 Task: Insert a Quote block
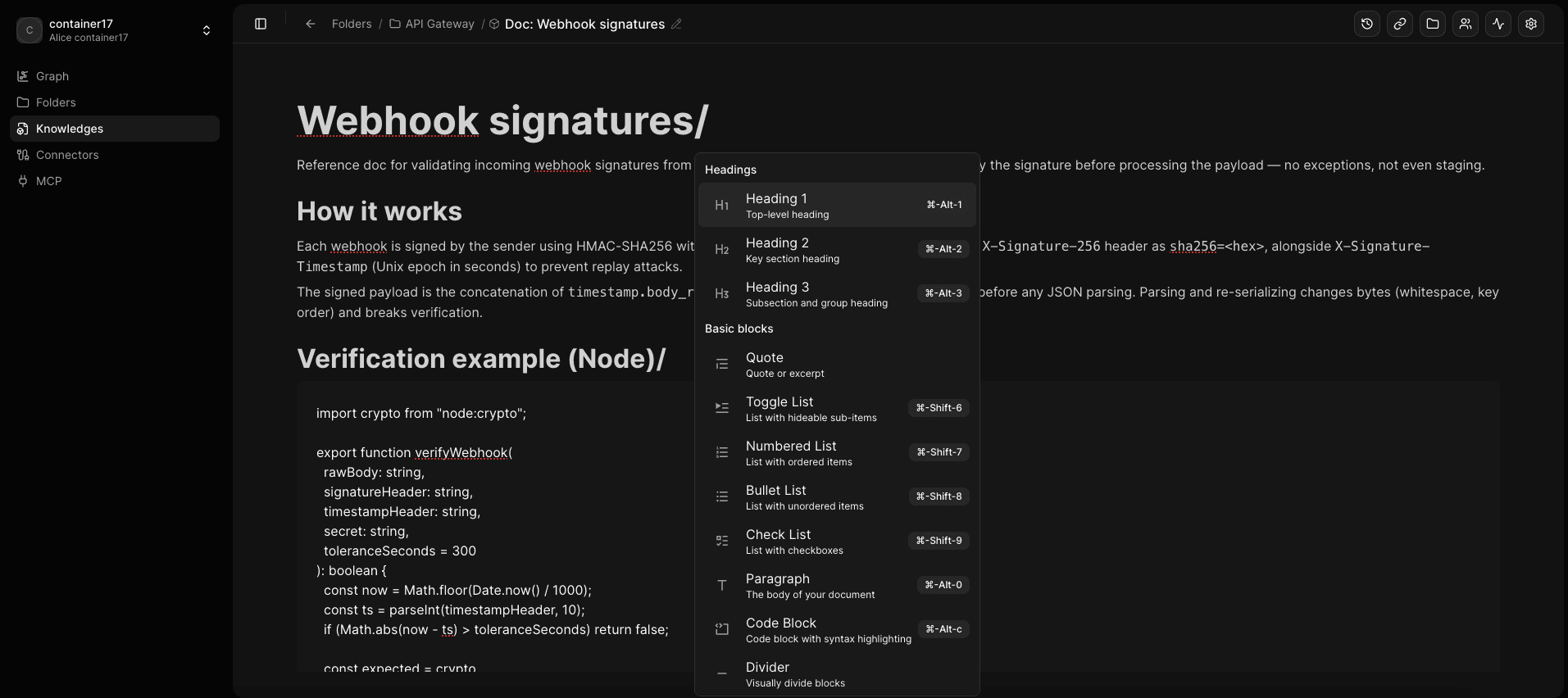click(x=837, y=364)
